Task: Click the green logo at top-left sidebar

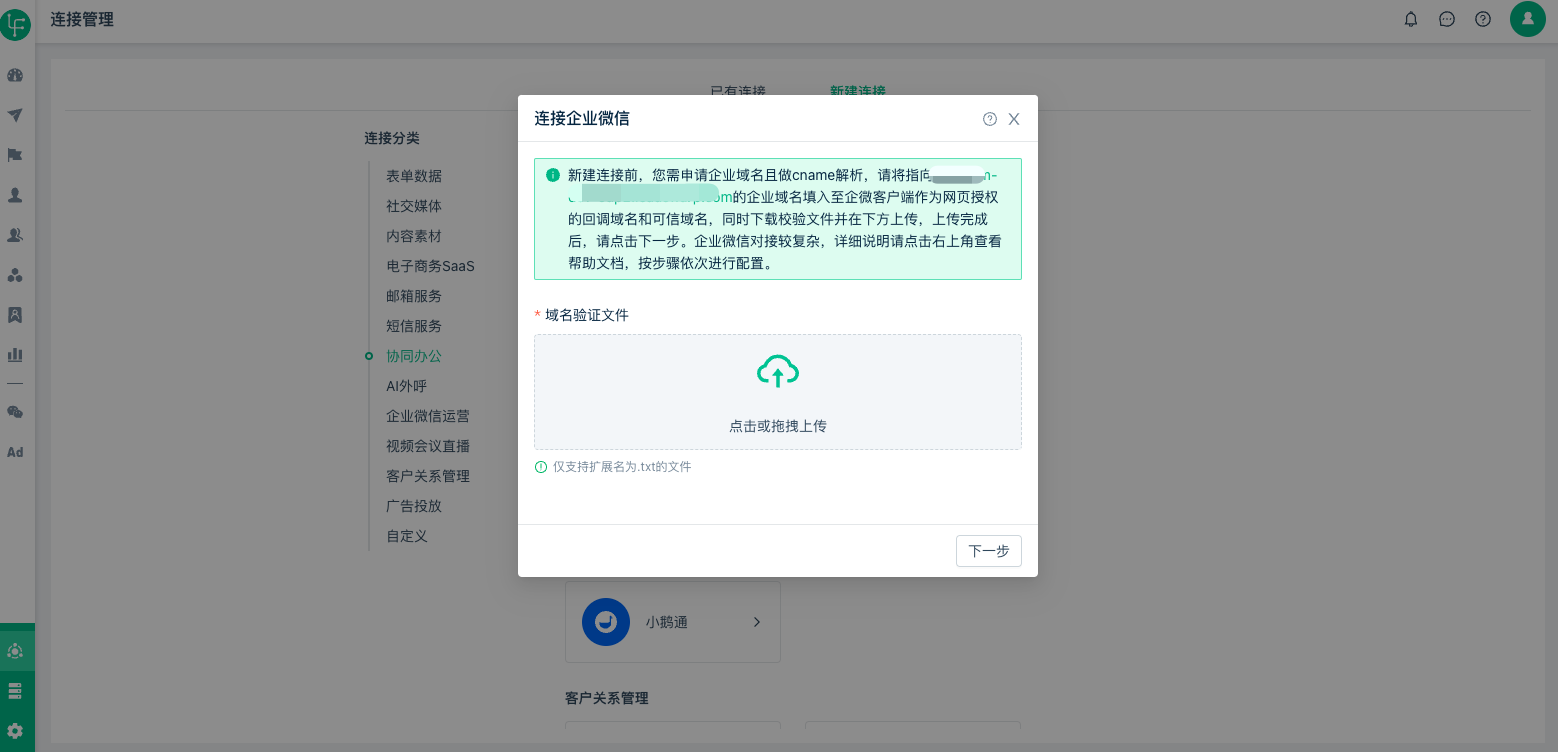Action: [x=15, y=24]
